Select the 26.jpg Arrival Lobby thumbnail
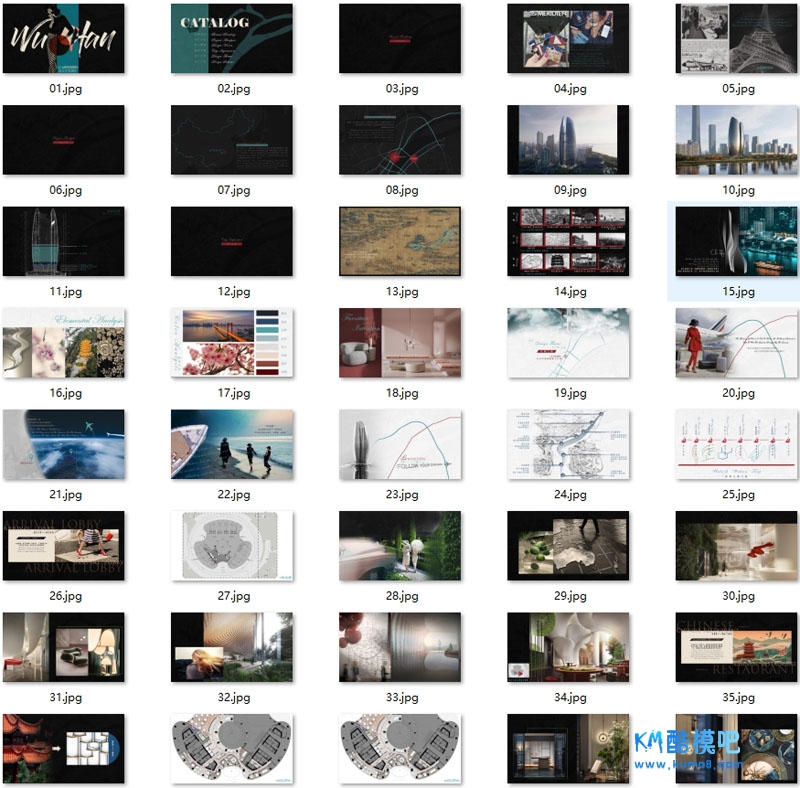This screenshot has width=800, height=788. 64,545
